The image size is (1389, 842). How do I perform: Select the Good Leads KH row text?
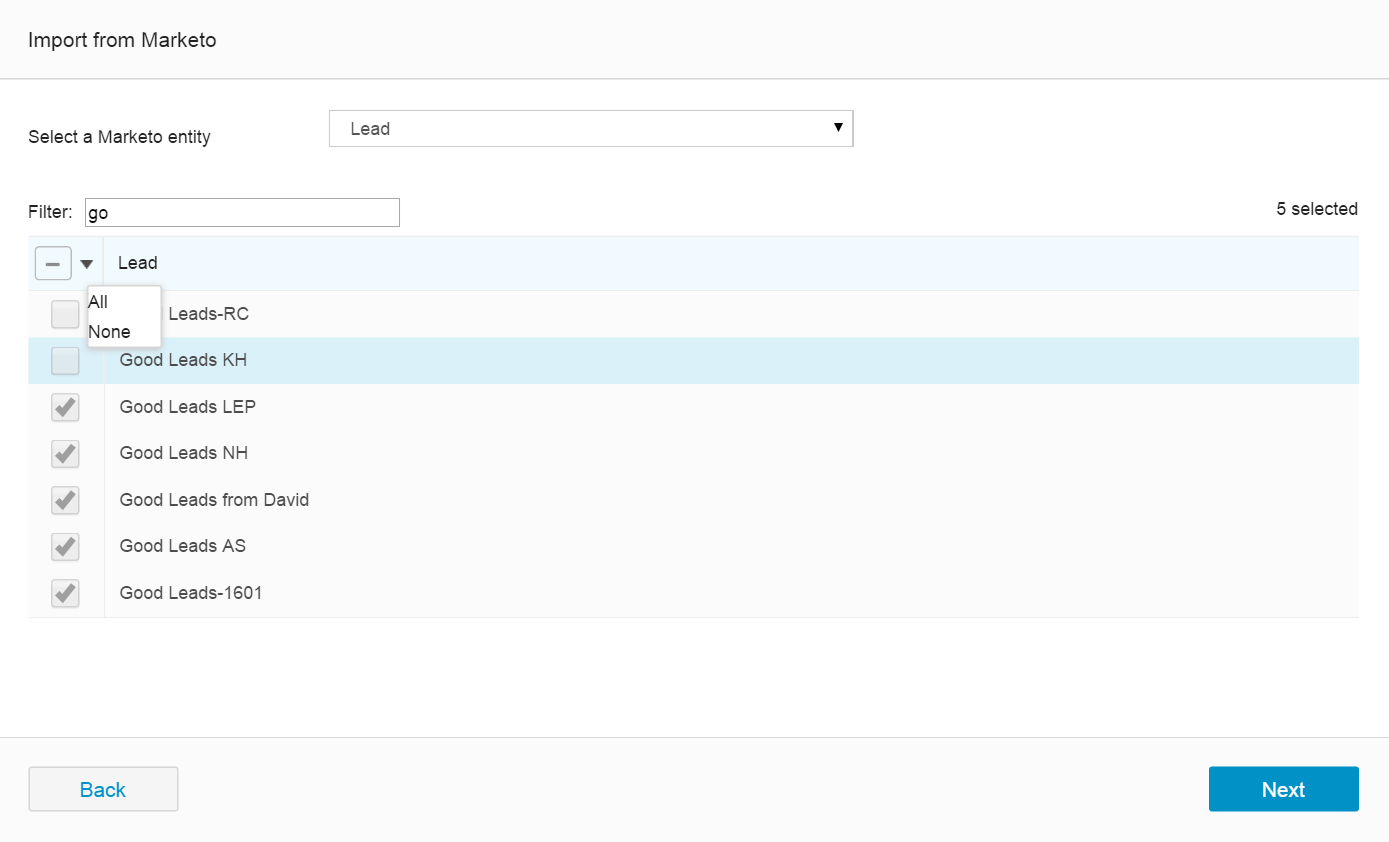pyautogui.click(x=183, y=360)
